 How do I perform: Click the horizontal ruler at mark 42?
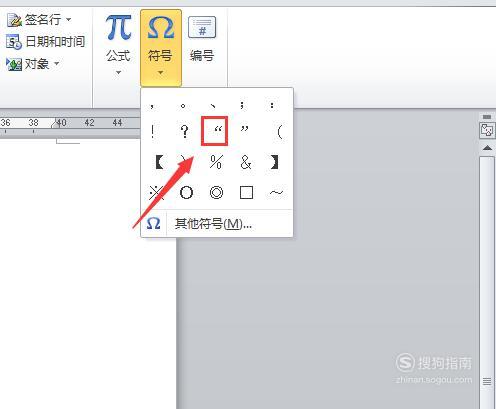tap(89, 123)
